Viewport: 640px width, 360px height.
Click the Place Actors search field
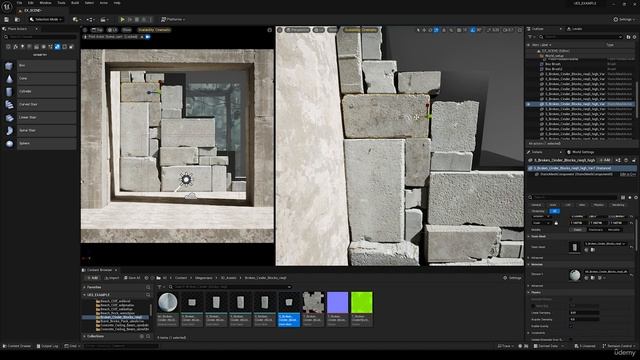coord(40,37)
